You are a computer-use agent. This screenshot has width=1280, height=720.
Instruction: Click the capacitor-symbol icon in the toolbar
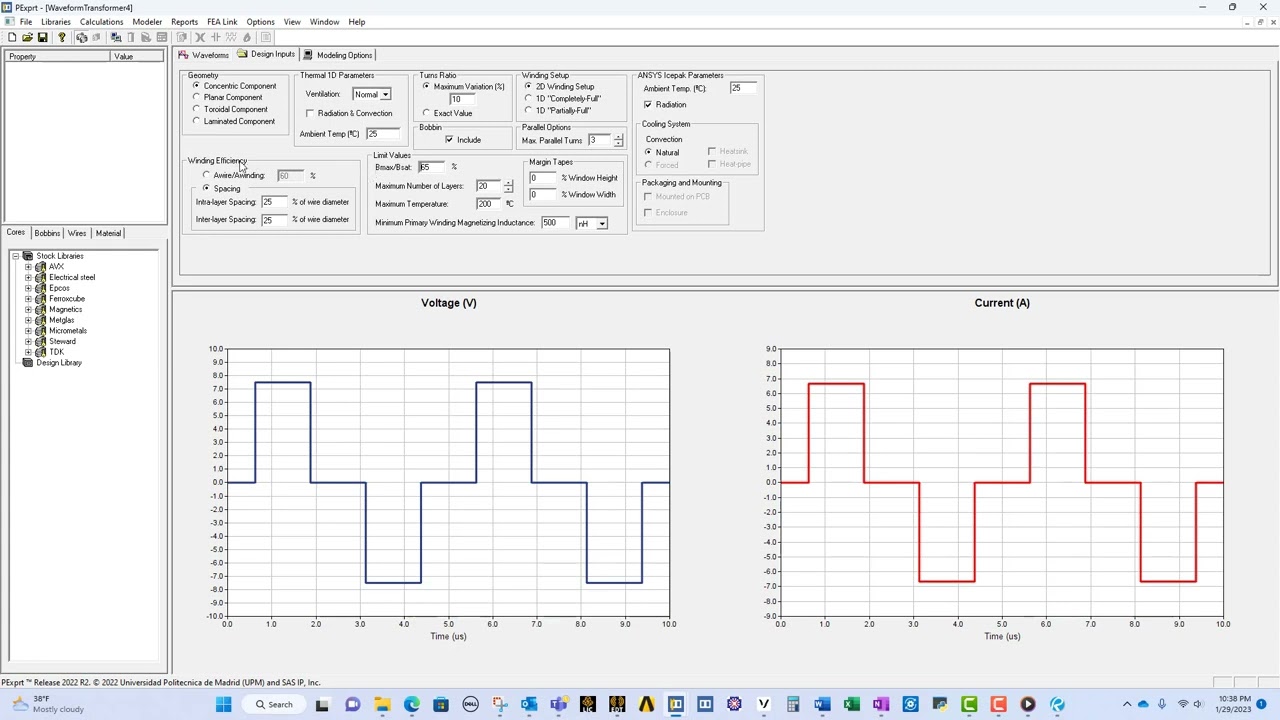[215, 37]
